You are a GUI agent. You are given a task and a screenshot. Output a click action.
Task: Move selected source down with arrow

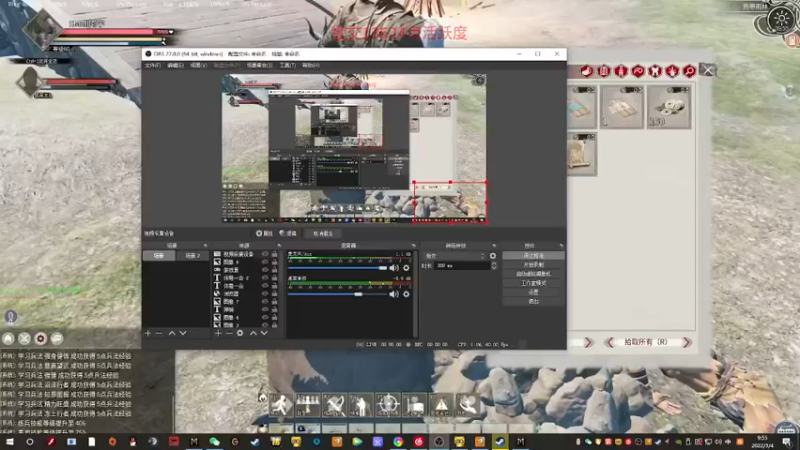[264, 333]
